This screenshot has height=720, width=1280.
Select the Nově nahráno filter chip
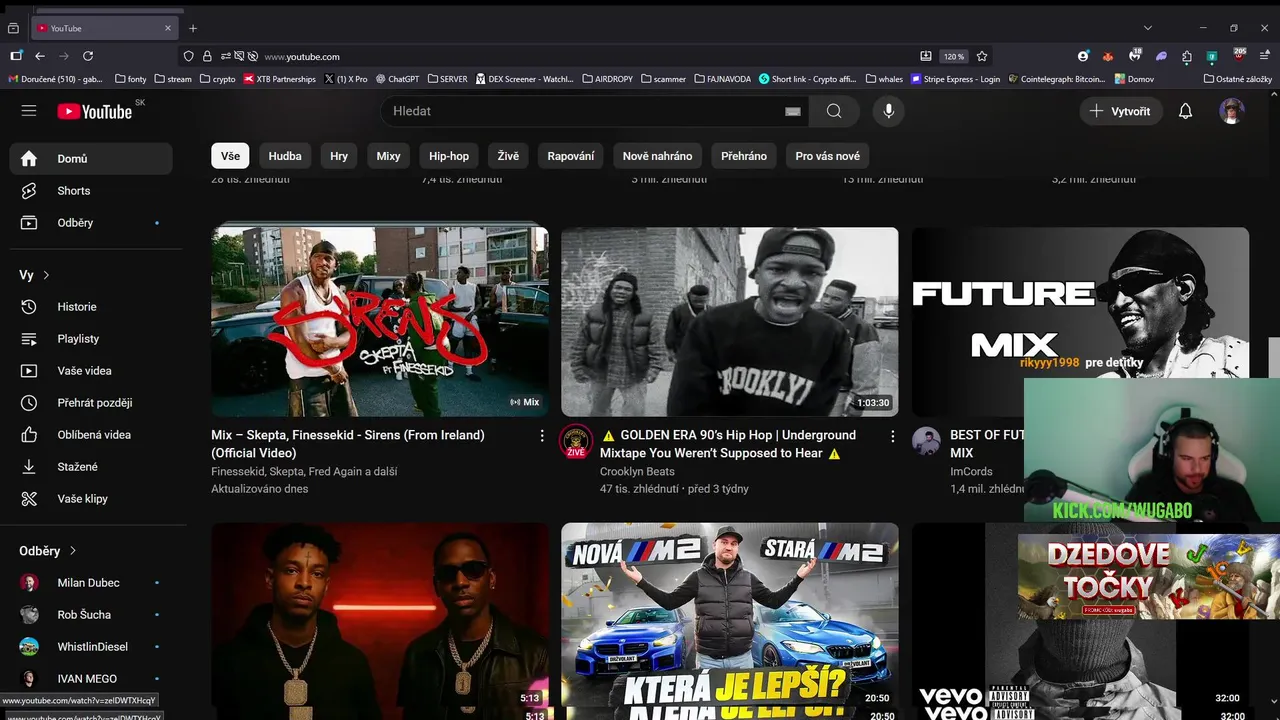[657, 156]
